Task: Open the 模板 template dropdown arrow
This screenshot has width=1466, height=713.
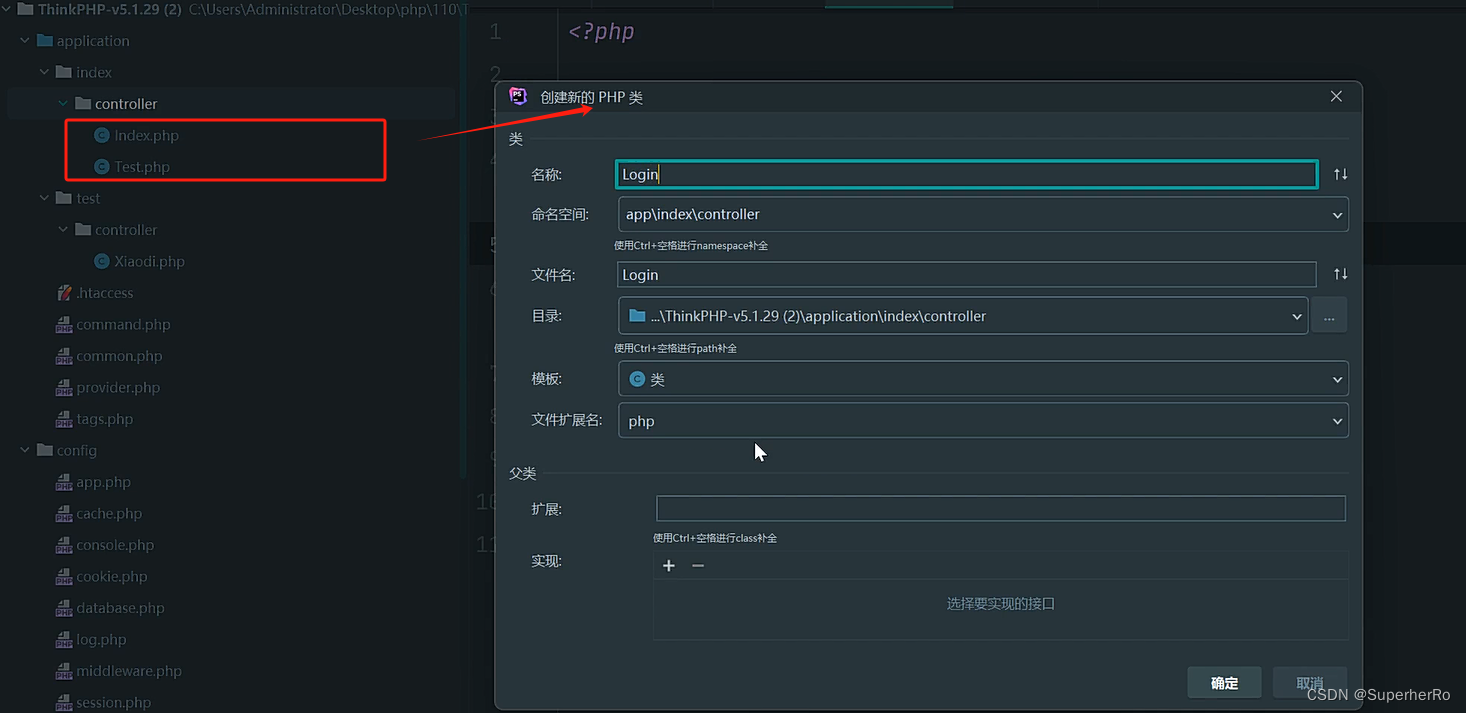Action: click(1337, 380)
